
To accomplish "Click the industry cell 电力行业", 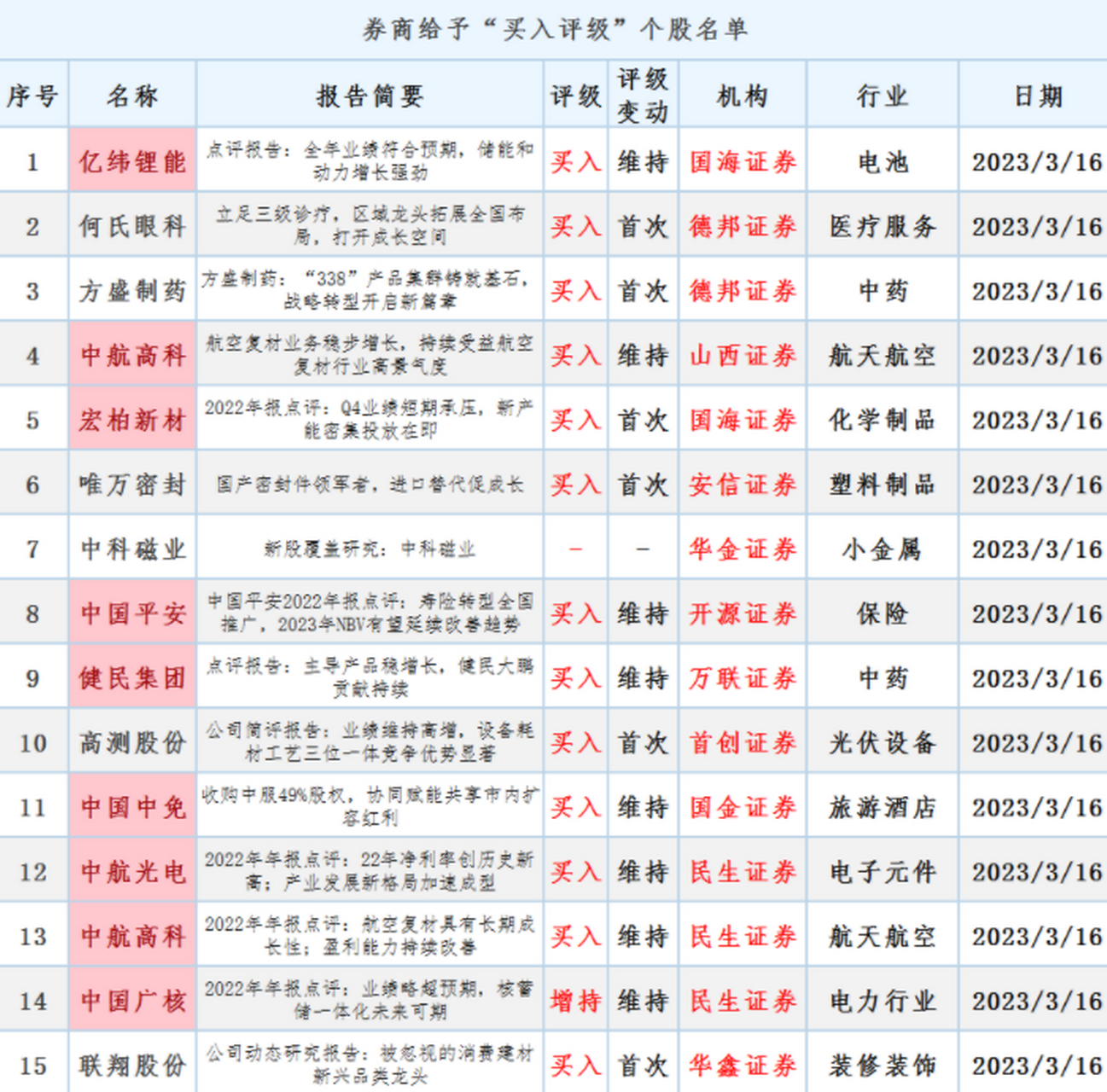I will coord(883,1001).
